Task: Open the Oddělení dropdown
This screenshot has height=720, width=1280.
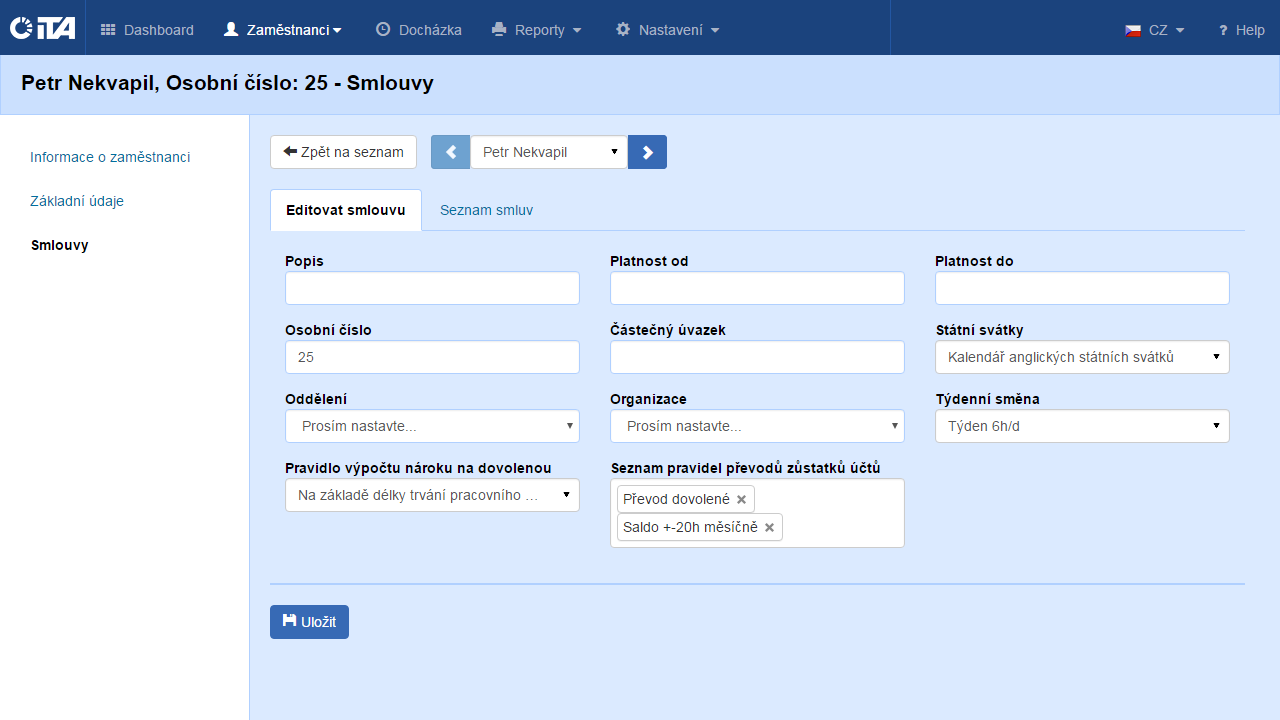Action: pyautogui.click(x=432, y=426)
